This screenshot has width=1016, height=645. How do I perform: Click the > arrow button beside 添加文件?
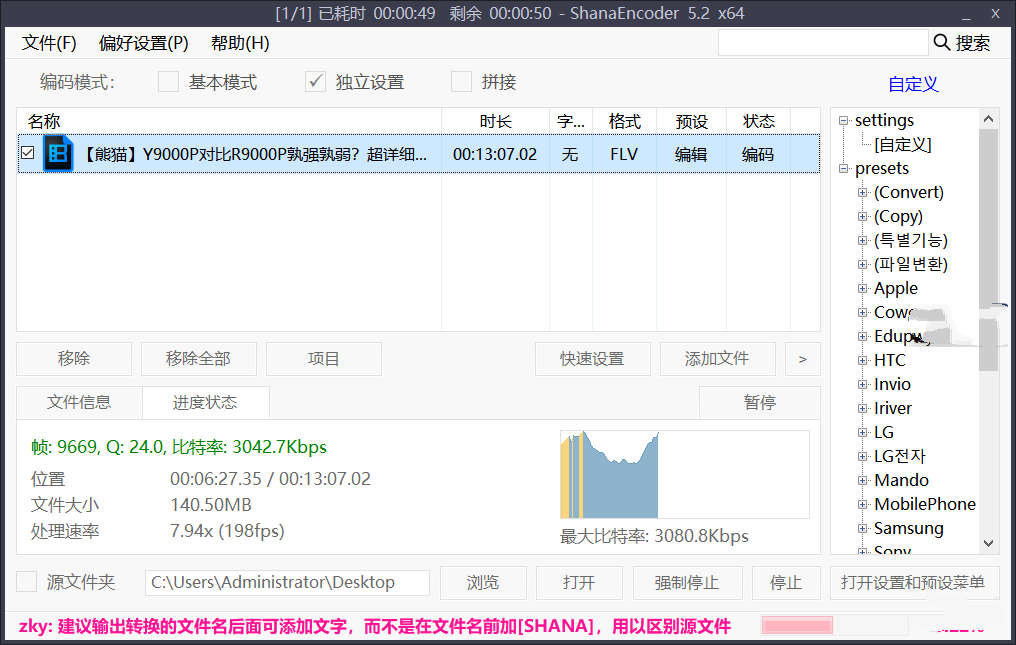point(802,359)
